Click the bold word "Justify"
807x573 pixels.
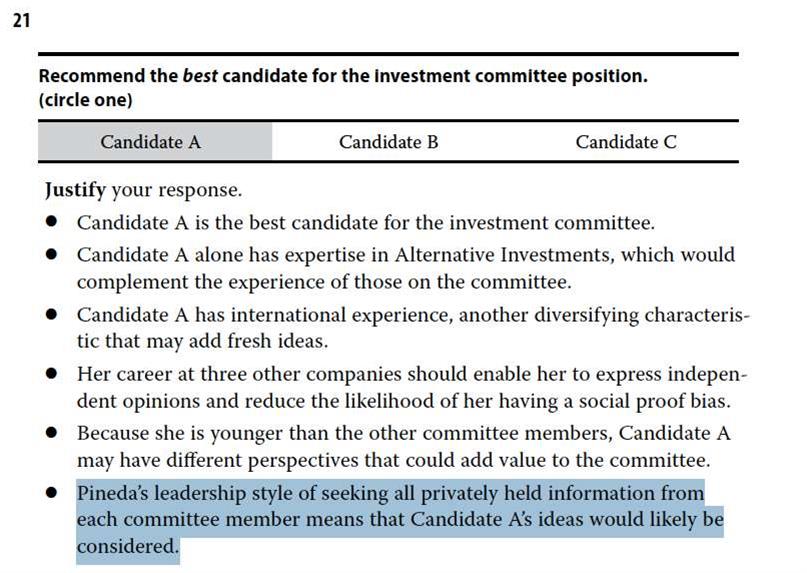click(75, 189)
